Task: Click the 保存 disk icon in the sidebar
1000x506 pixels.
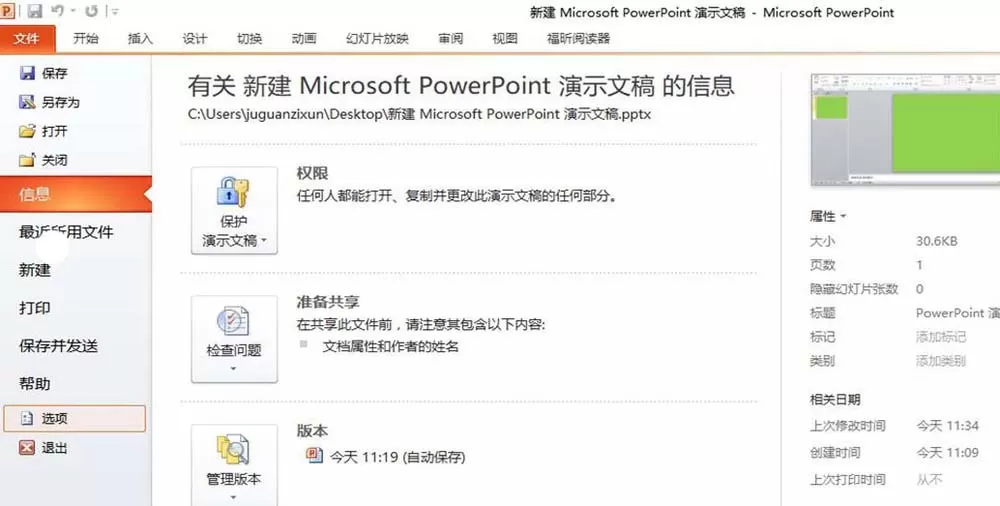Action: click(27, 73)
